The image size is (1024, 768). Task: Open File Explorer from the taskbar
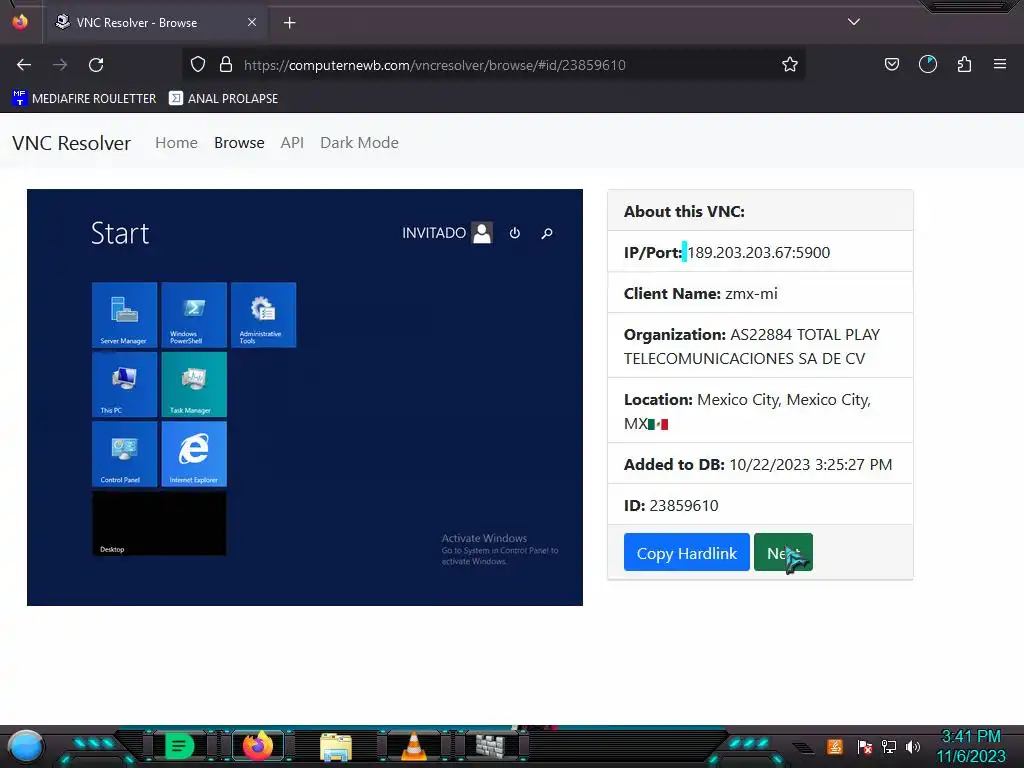(336, 746)
